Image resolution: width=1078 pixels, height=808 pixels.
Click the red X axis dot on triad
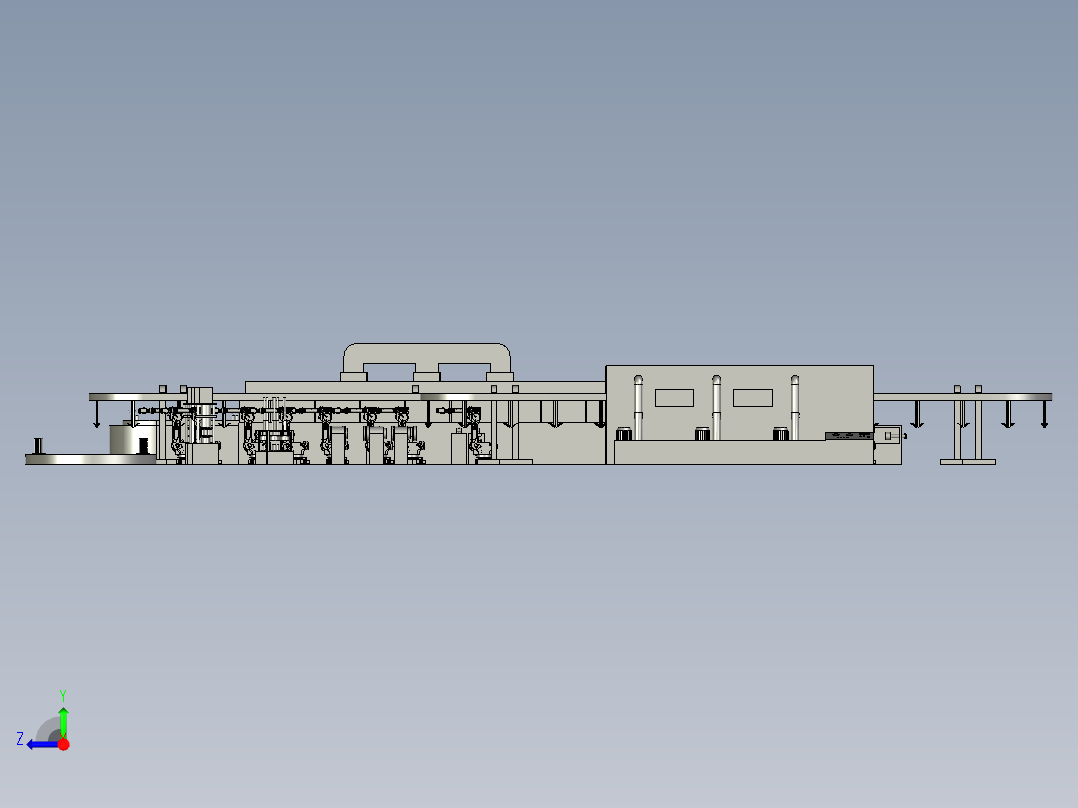click(64, 744)
